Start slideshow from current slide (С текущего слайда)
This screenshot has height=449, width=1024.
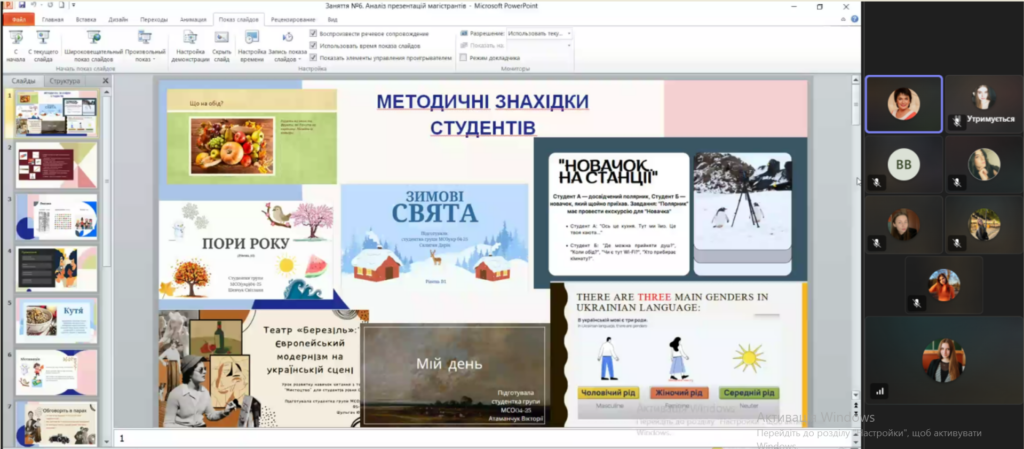click(x=43, y=46)
